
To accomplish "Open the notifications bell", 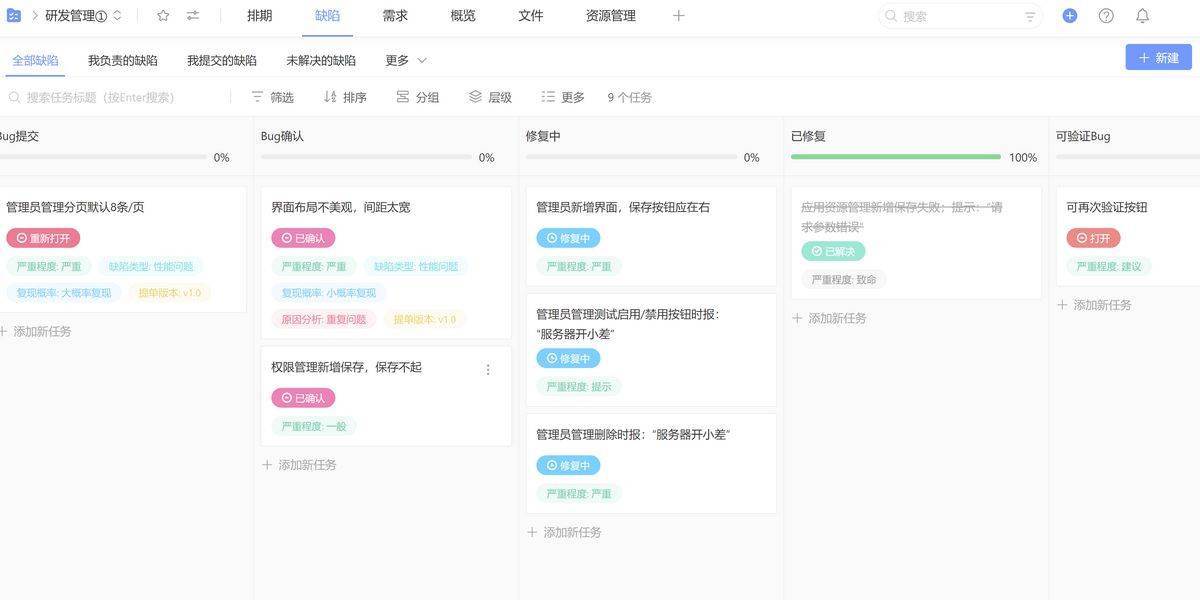I will click(1142, 16).
